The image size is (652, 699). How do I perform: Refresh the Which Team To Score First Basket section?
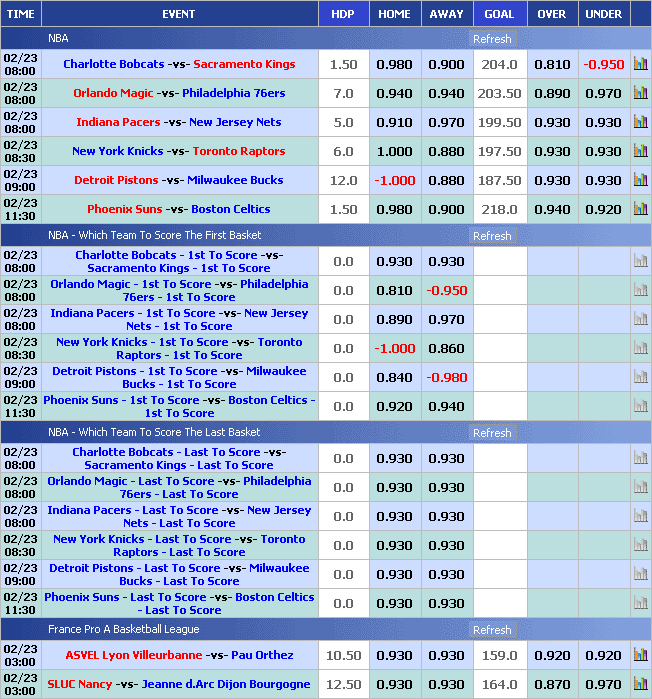click(x=492, y=236)
